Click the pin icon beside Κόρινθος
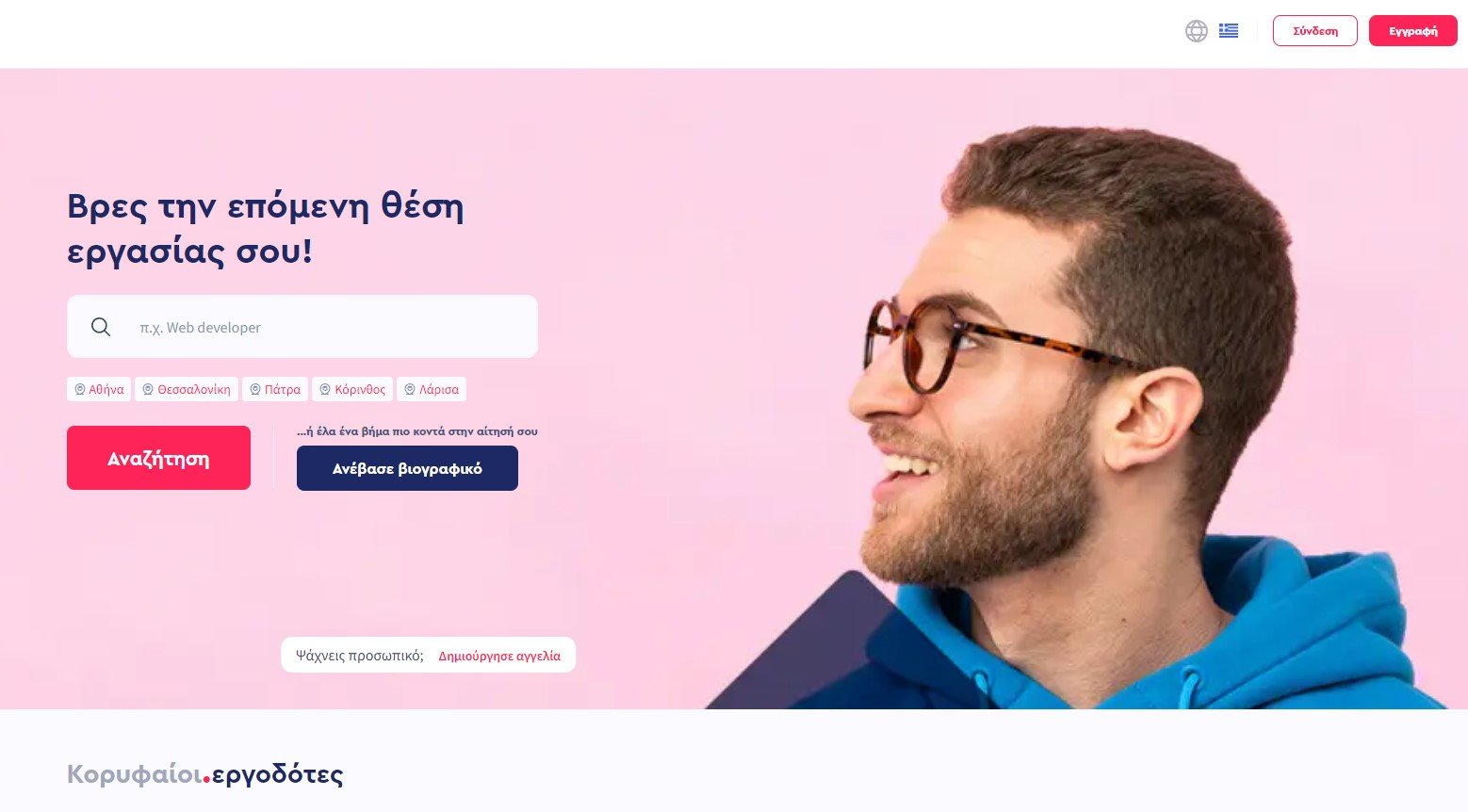The width and height of the screenshot is (1468, 812). click(x=325, y=389)
